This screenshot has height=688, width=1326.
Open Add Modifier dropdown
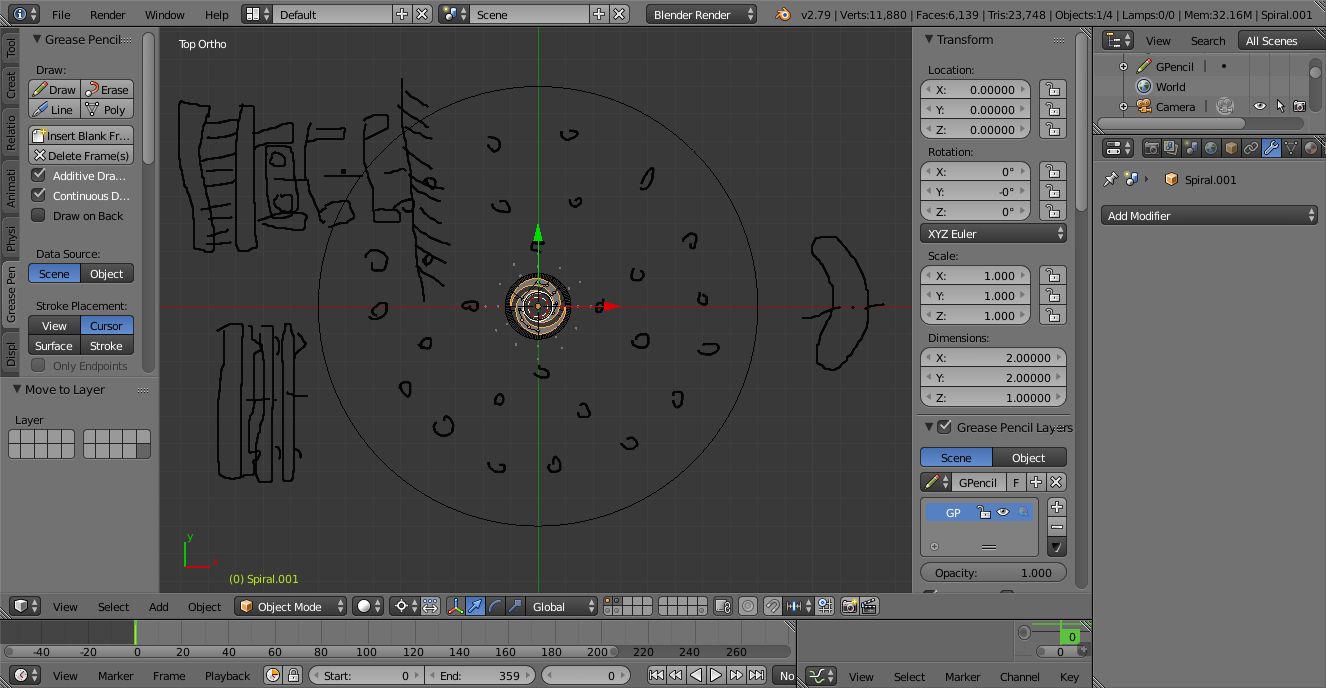[x=1210, y=215]
